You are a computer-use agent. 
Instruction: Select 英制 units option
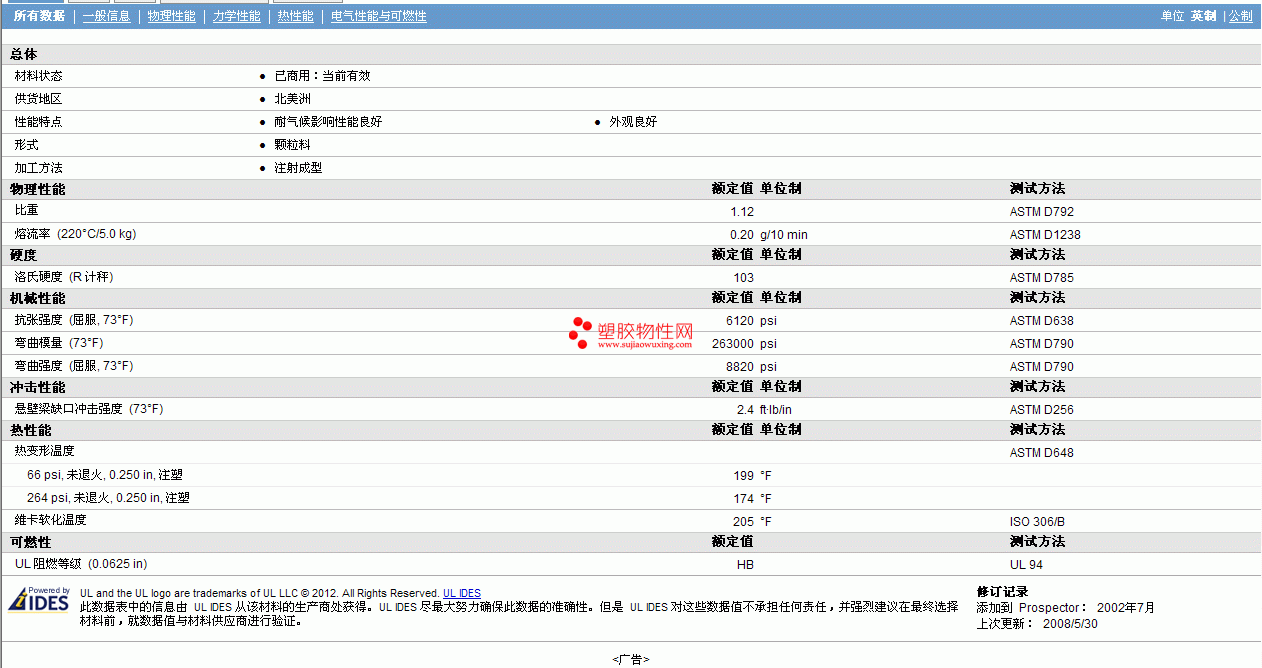point(1203,16)
